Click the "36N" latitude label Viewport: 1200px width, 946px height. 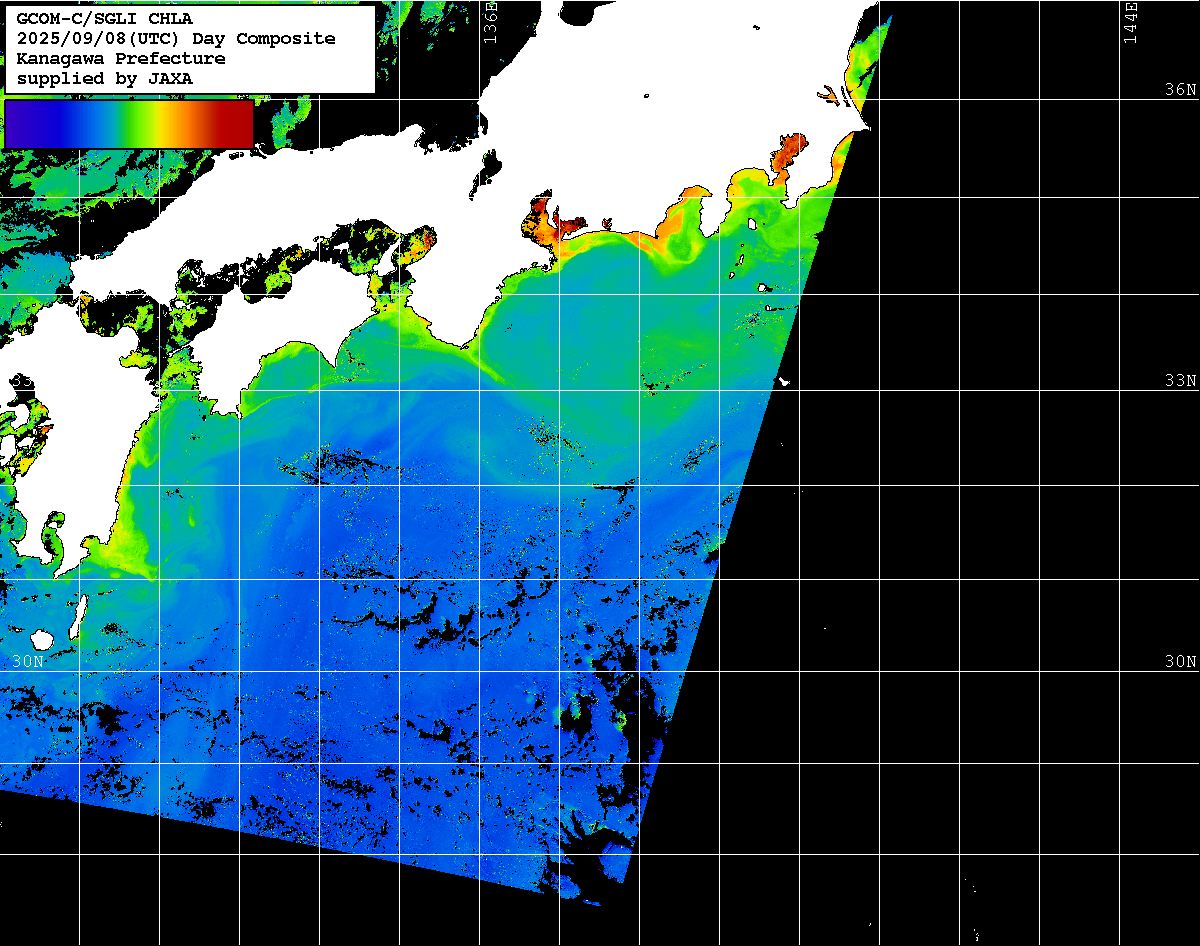1180,89
